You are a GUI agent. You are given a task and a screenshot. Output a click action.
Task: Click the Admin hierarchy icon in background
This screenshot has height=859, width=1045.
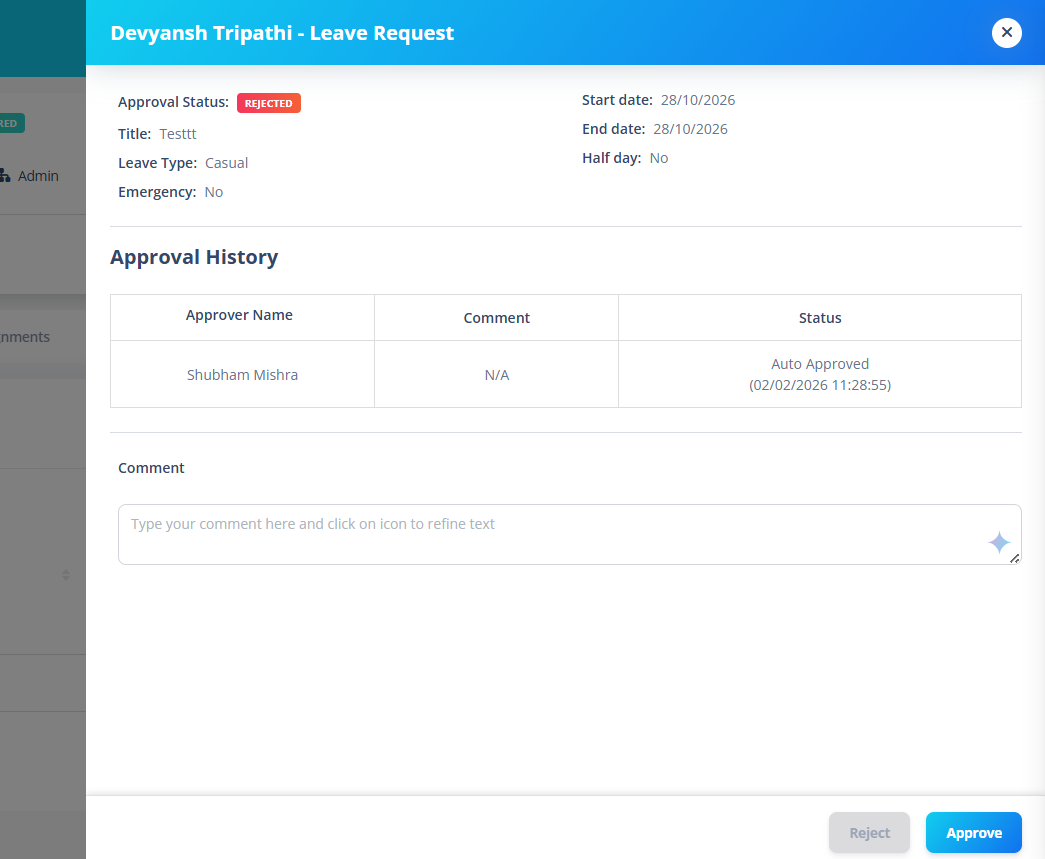tap(5, 175)
